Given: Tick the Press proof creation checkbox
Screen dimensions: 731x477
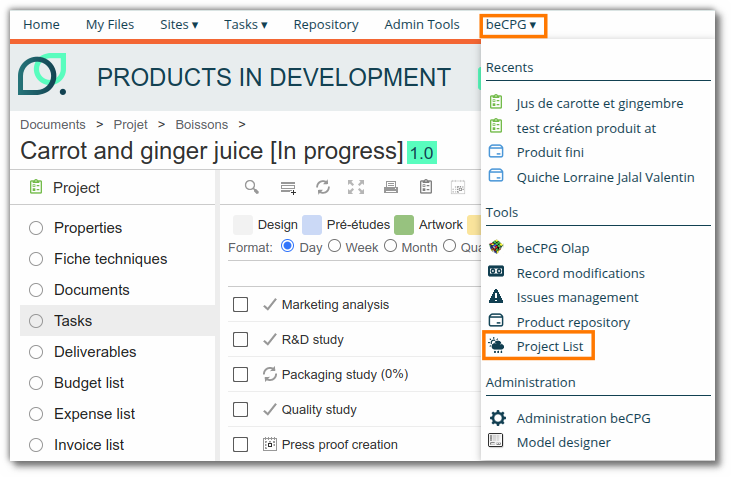Looking at the screenshot, I should click(x=240, y=444).
